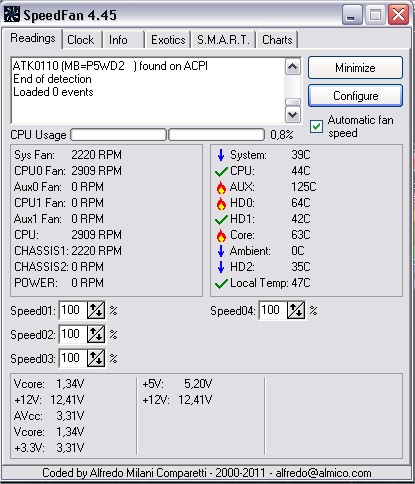The height and width of the screenshot is (484, 415).
Task: Adjust the Speed04 spinner arrows
Action: coord(296,310)
